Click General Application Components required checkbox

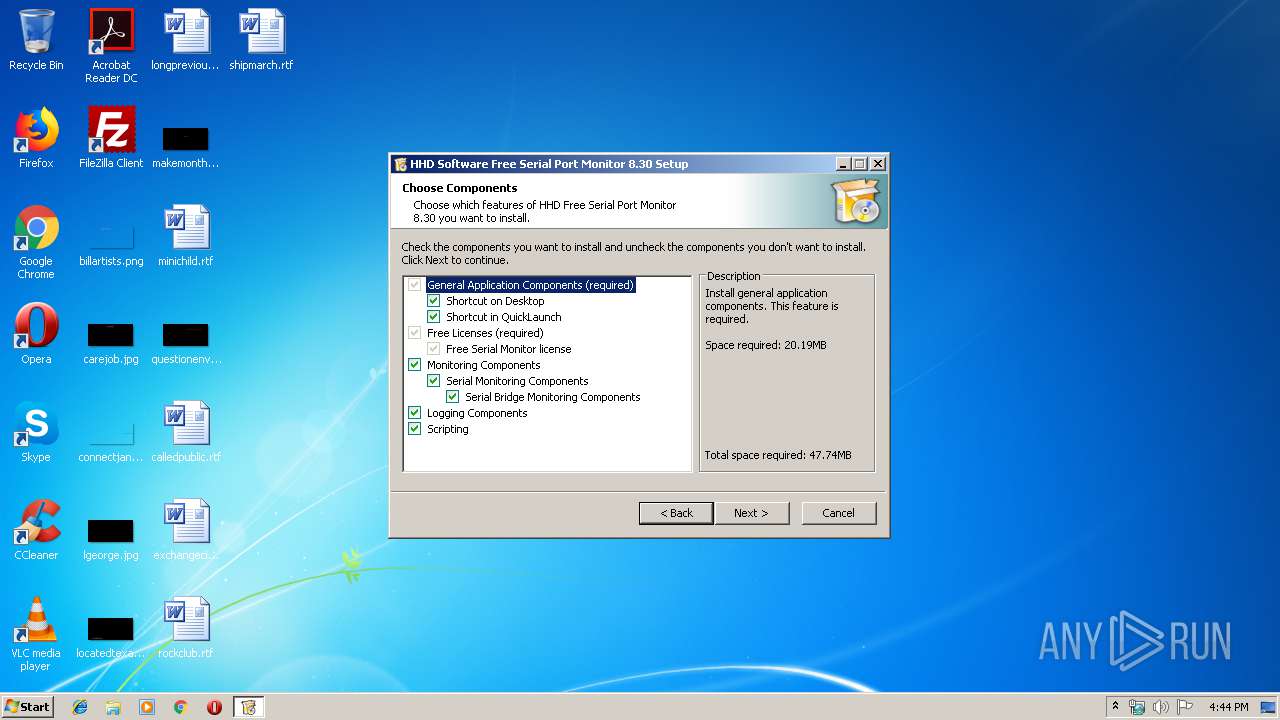coord(414,285)
